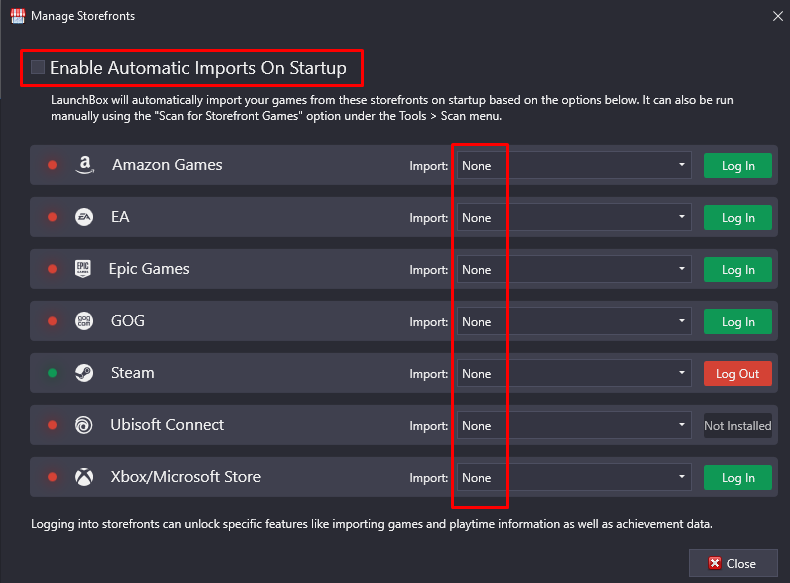This screenshot has width=790, height=583.
Task: Log in to Epic Games
Action: [738, 270]
